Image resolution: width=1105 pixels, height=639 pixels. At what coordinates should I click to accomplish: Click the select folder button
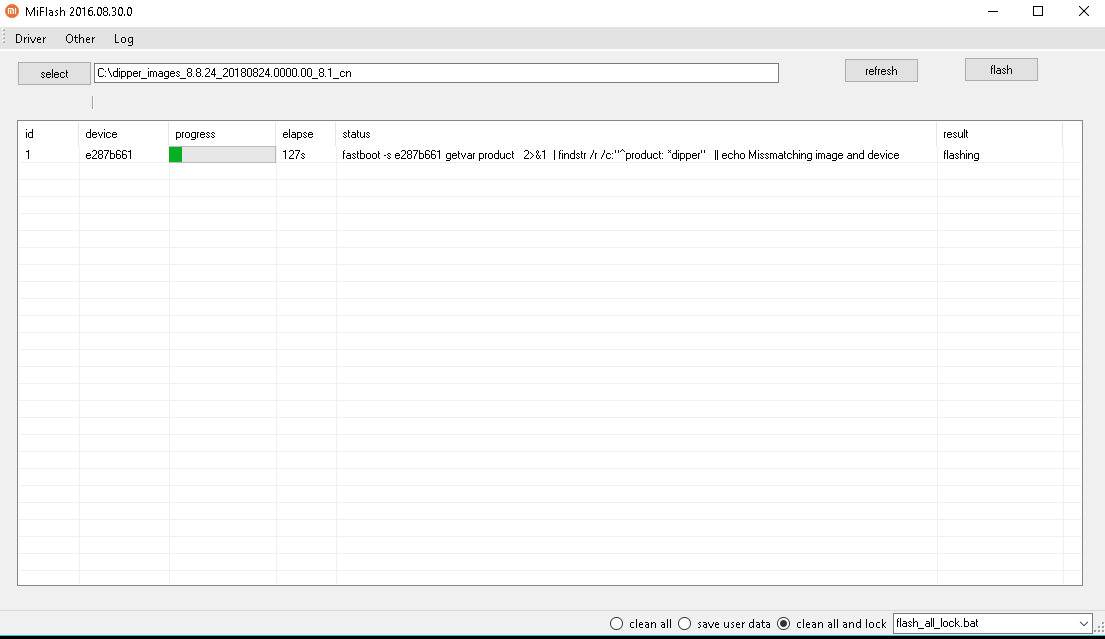coord(54,74)
